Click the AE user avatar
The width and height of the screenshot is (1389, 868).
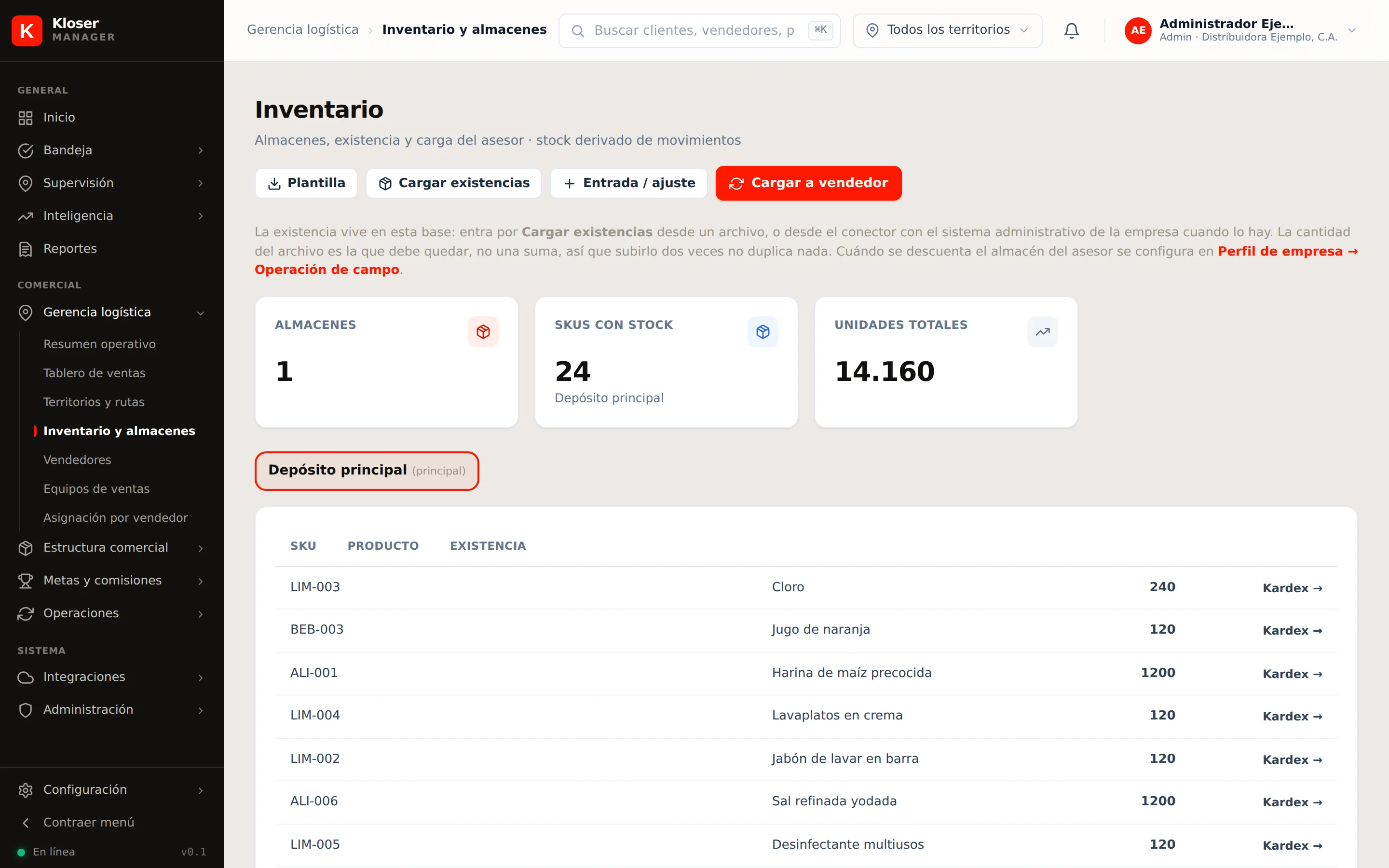coord(1138,30)
